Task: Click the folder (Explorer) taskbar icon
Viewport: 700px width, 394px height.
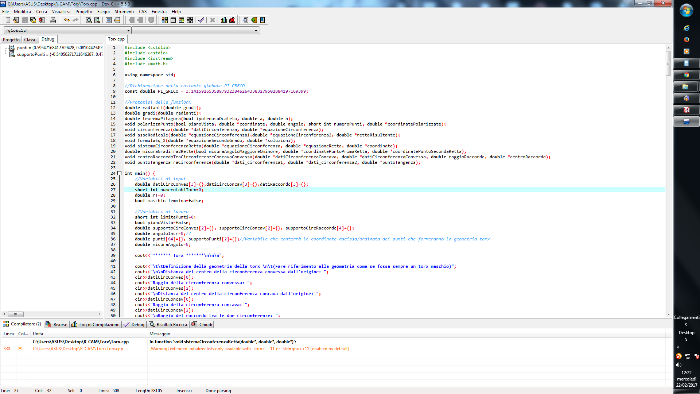Action: [687, 86]
